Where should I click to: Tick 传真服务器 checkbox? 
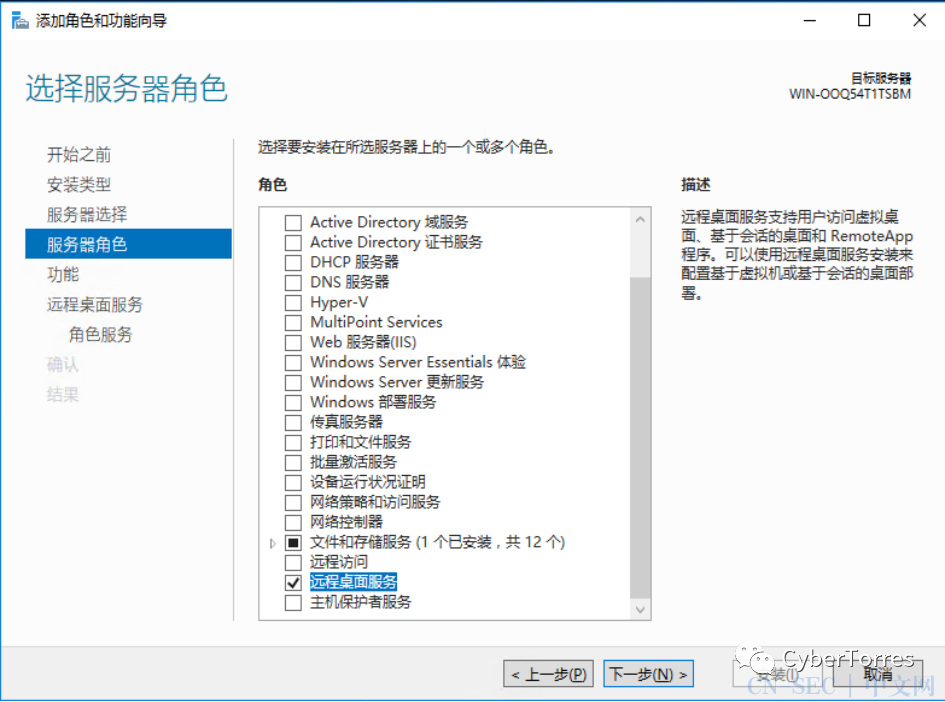pyautogui.click(x=294, y=422)
